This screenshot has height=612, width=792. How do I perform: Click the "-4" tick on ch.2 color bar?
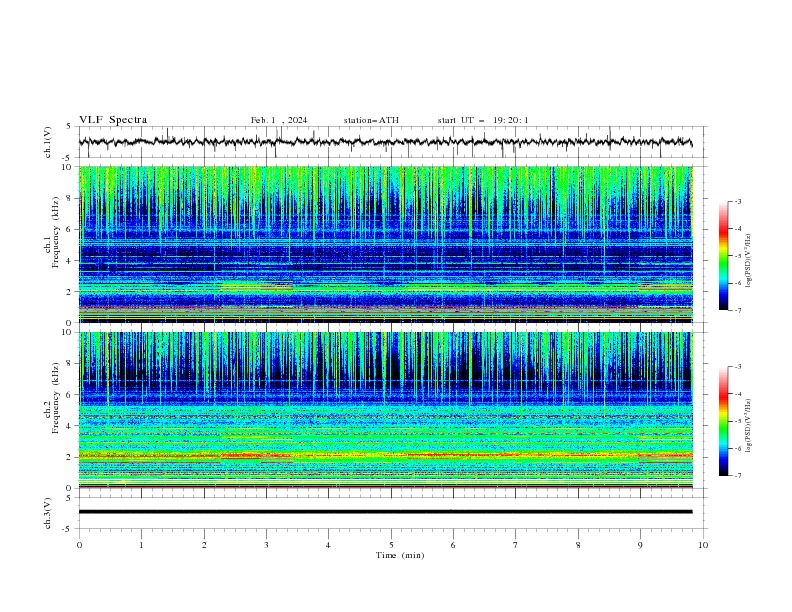coord(737,394)
